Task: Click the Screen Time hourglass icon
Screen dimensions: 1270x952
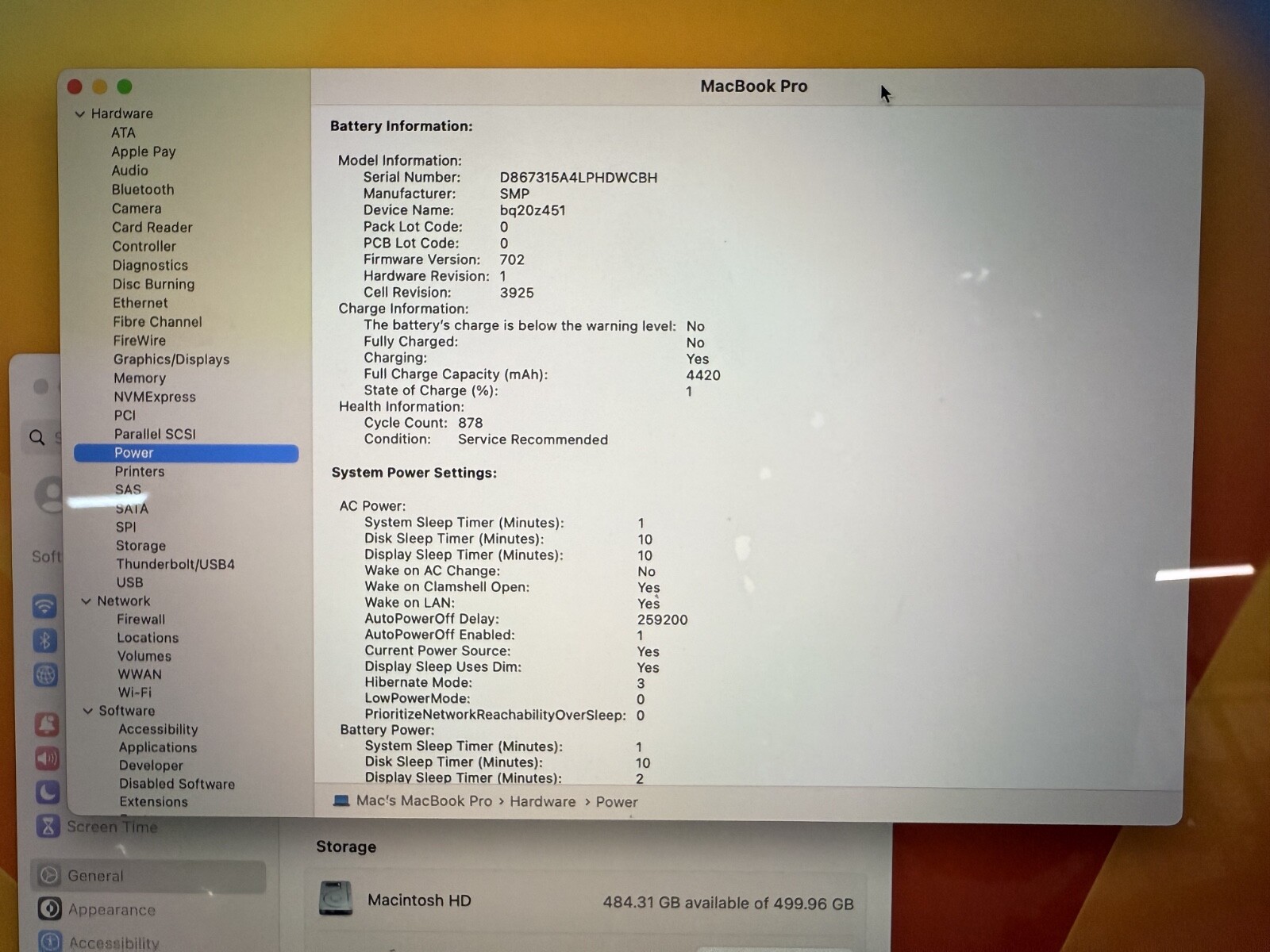Action: point(48,827)
